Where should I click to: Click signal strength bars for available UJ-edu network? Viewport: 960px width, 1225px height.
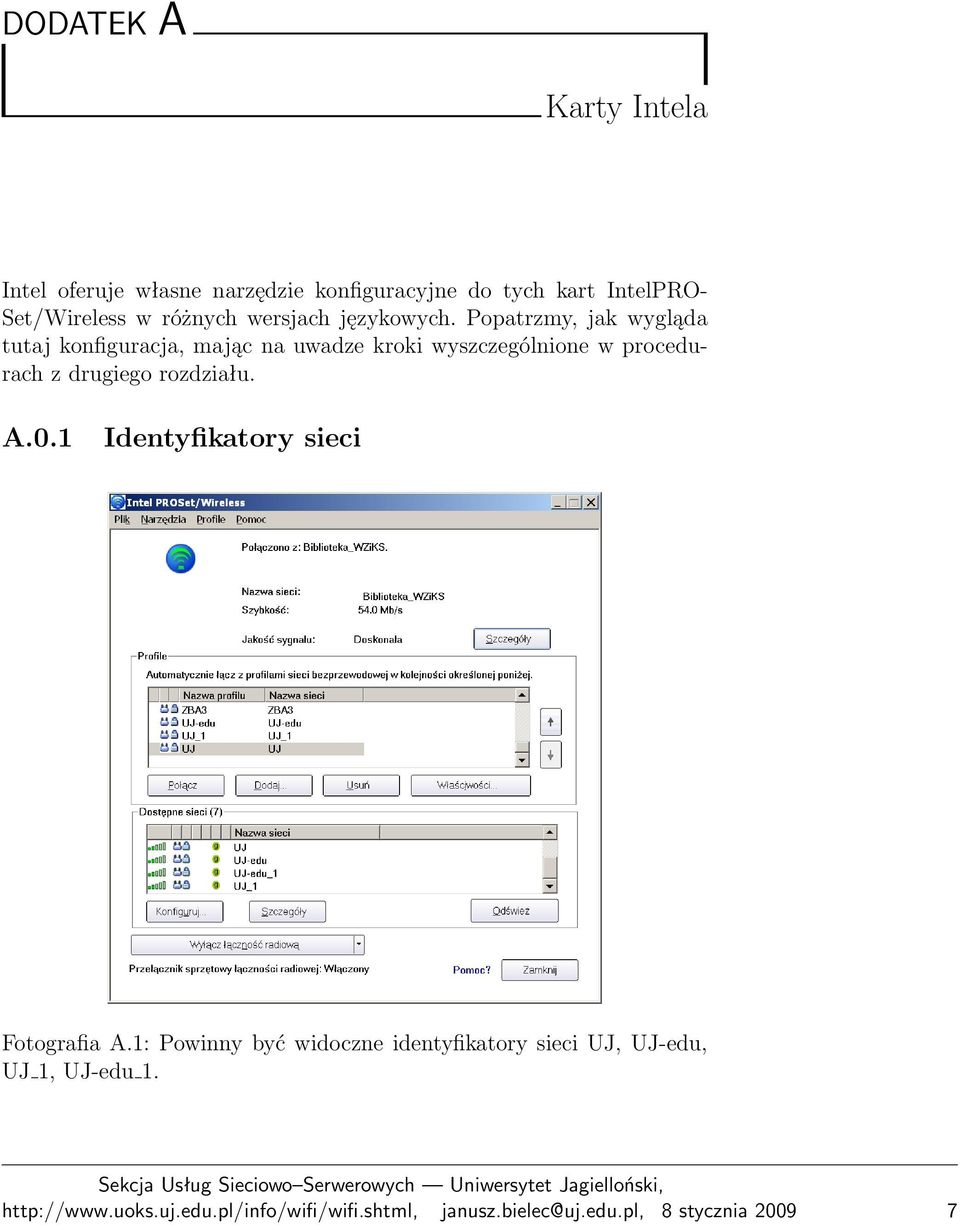157,860
